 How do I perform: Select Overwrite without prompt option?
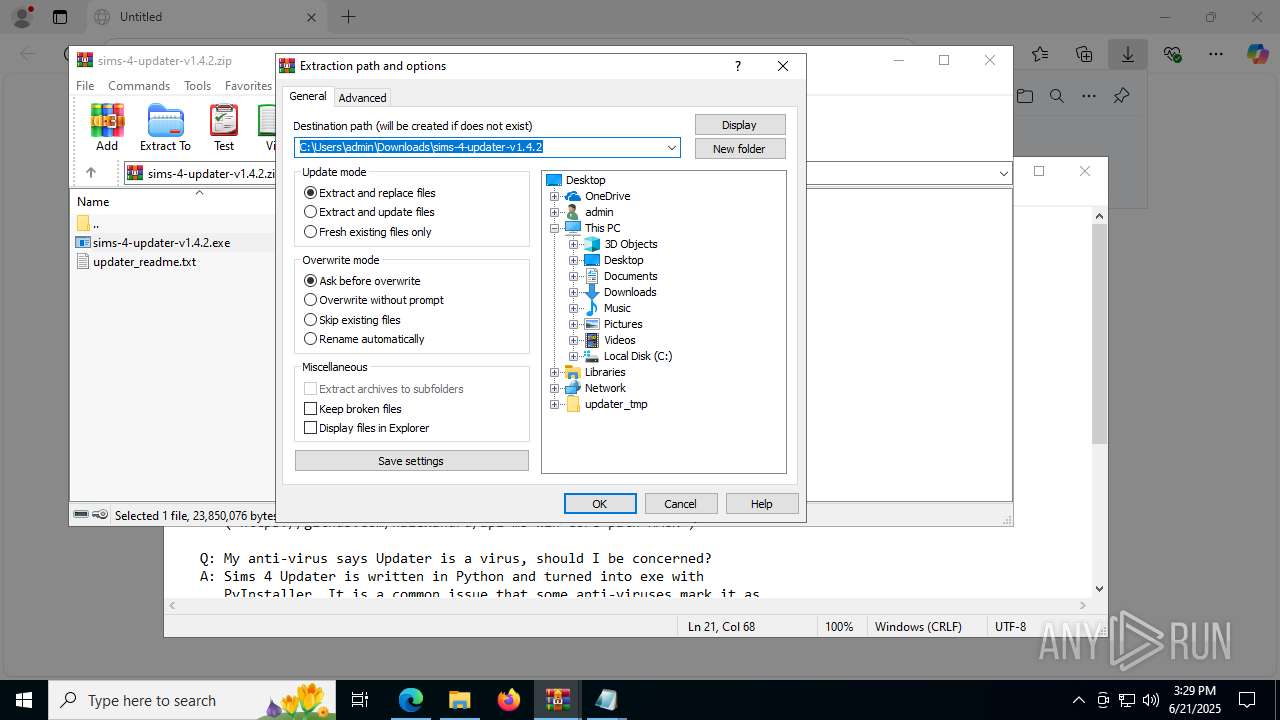coord(374,300)
